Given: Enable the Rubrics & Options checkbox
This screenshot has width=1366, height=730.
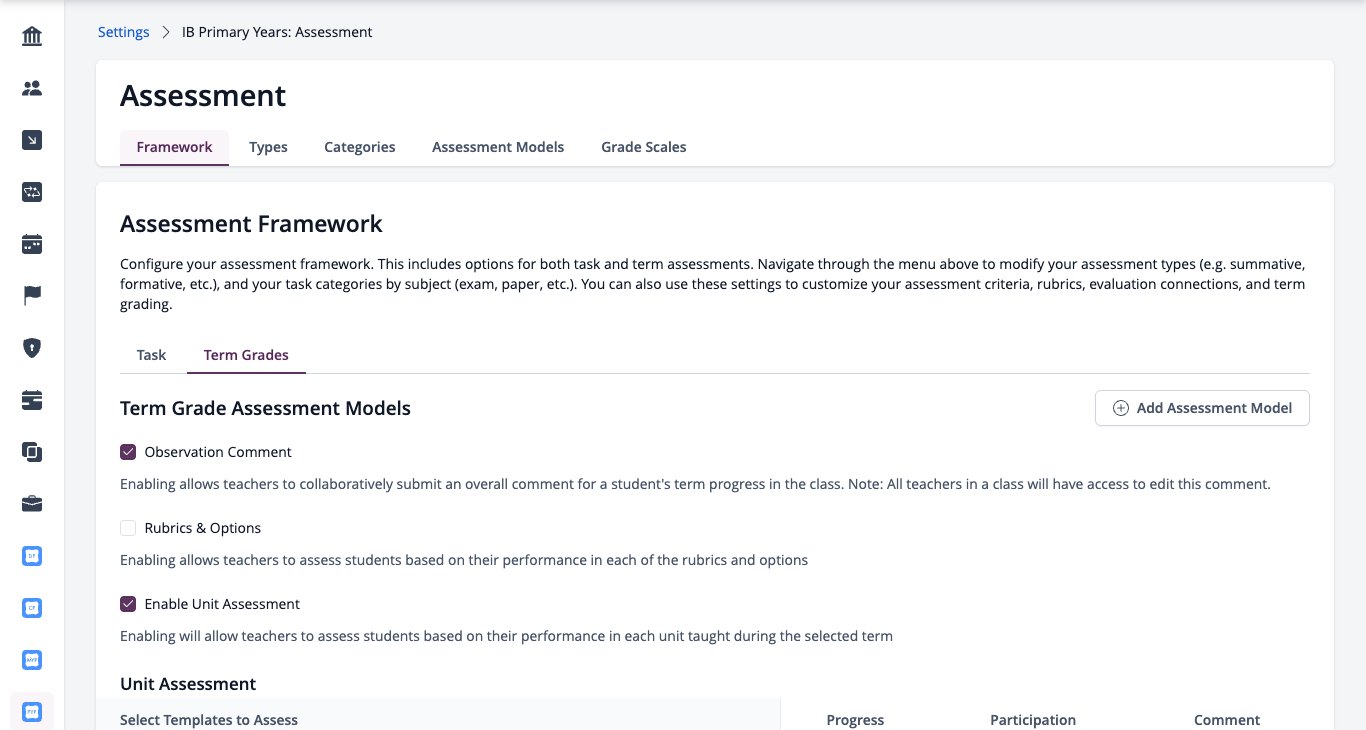Looking at the screenshot, I should 128,528.
